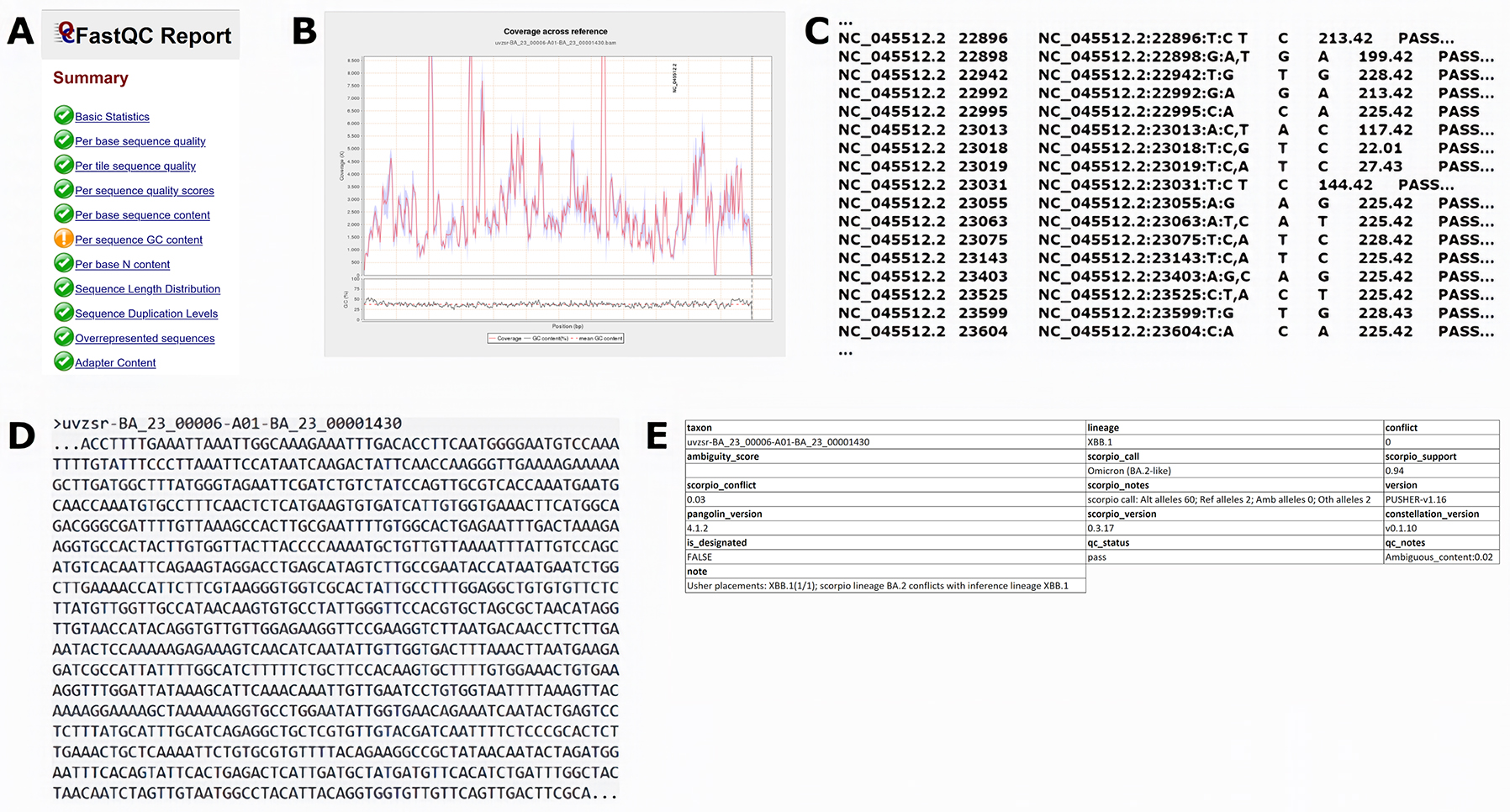Click the green check beside Per base sequence quality
Viewport: 1510px width, 812px height.
coord(64,141)
